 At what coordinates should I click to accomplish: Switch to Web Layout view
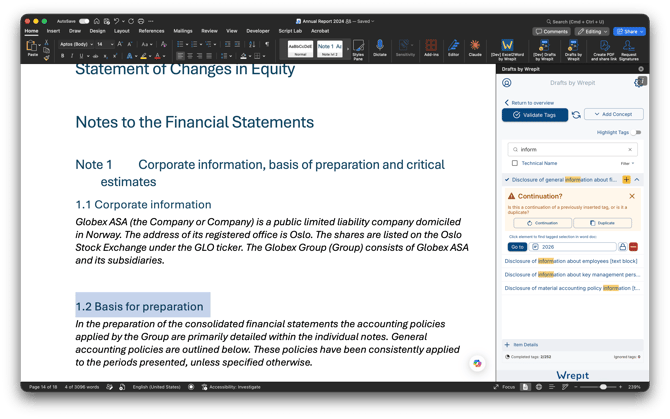[x=539, y=387]
